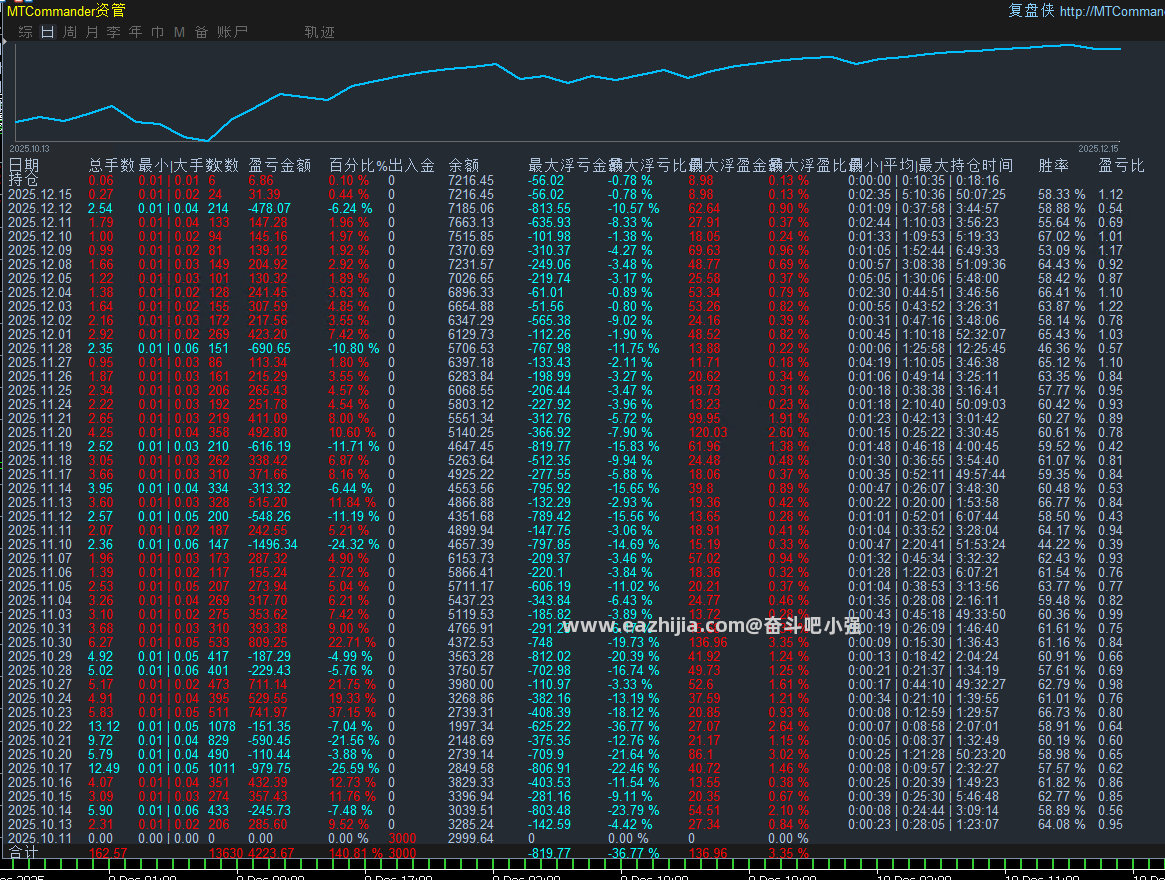Click the -690.65 loss value
The image size is (1165, 880).
(270, 348)
